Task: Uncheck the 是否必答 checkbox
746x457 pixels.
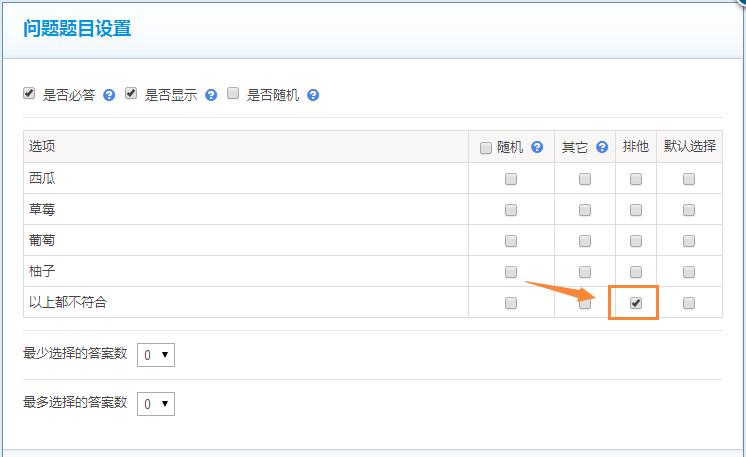Action: pyautogui.click(x=29, y=94)
